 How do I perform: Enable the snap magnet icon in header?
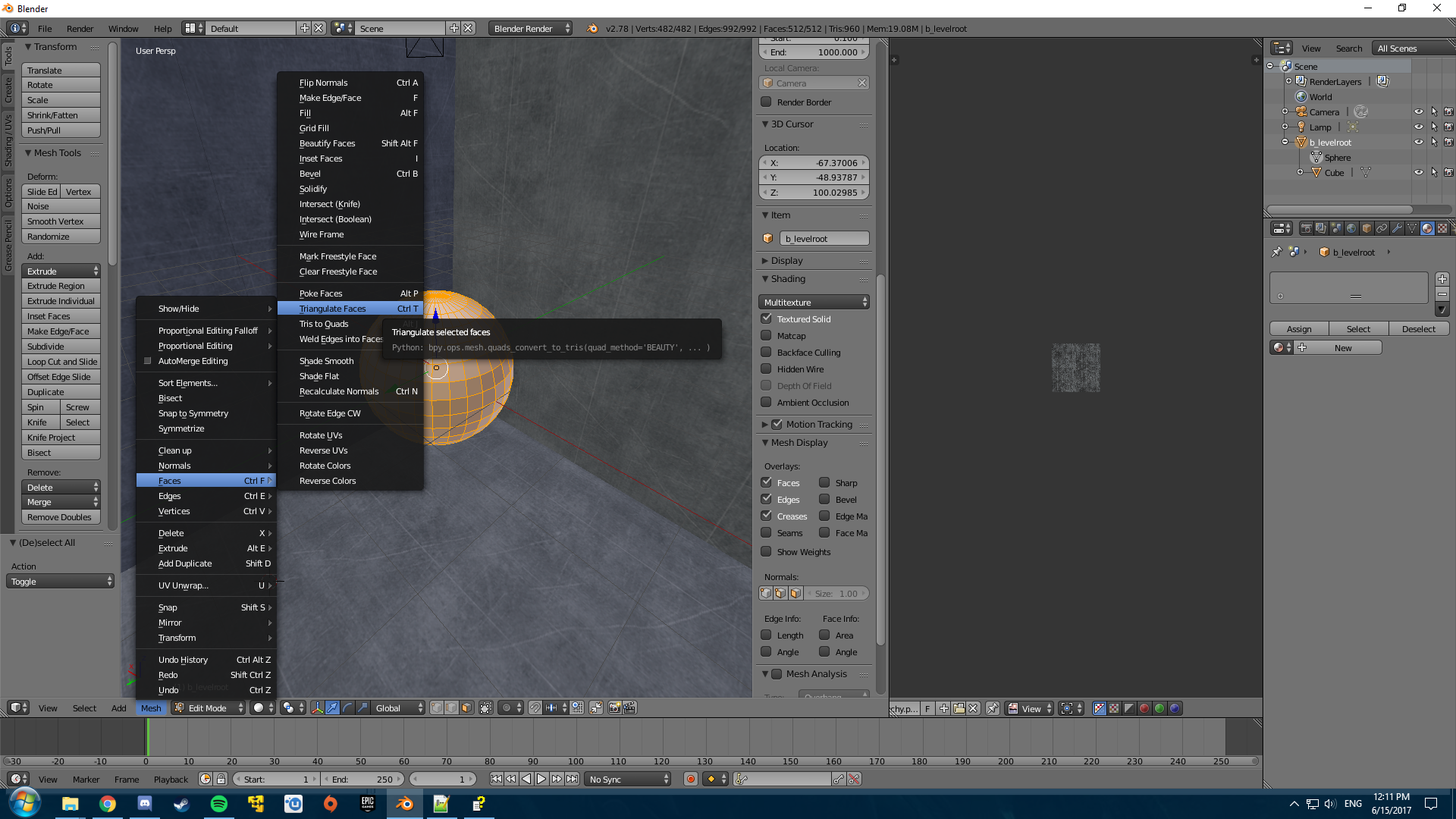point(535,708)
